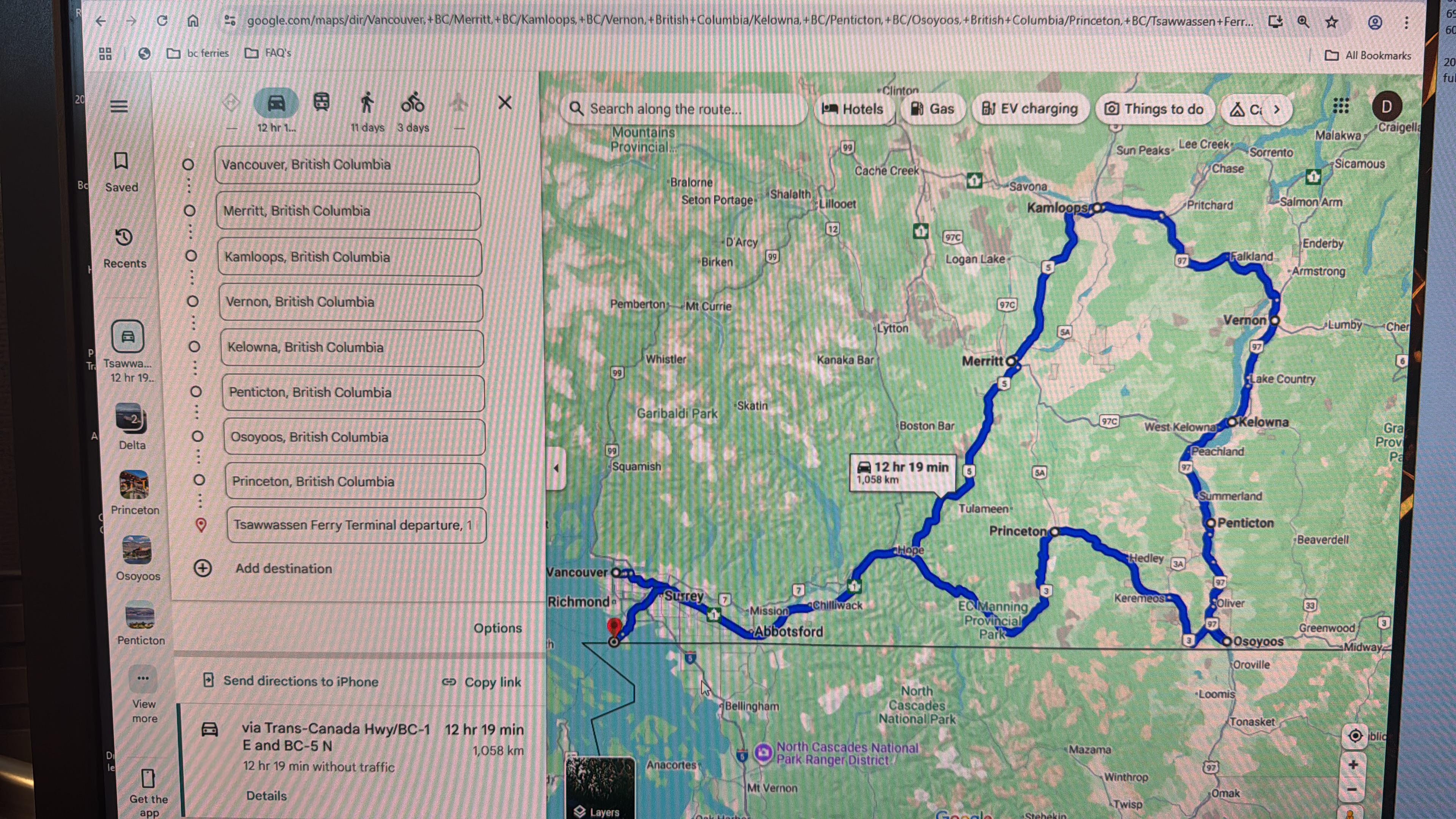Edit the Penticton, British Columbia stop
This screenshot has width=1456, height=819.
[353, 393]
